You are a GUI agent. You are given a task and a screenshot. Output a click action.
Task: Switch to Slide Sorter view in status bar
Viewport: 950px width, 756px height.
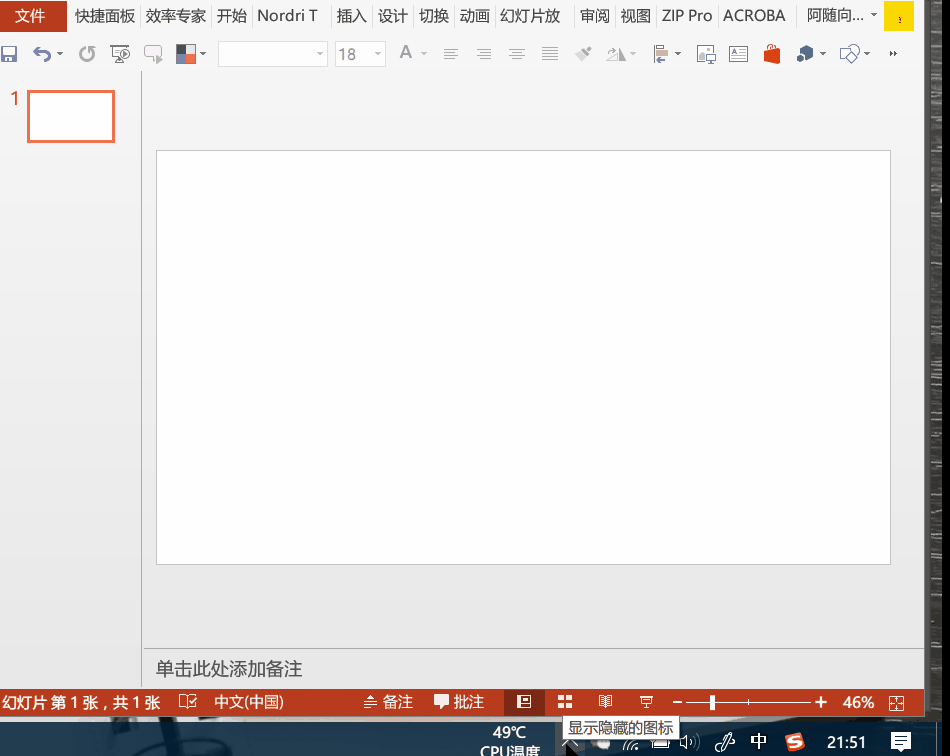[x=564, y=702]
